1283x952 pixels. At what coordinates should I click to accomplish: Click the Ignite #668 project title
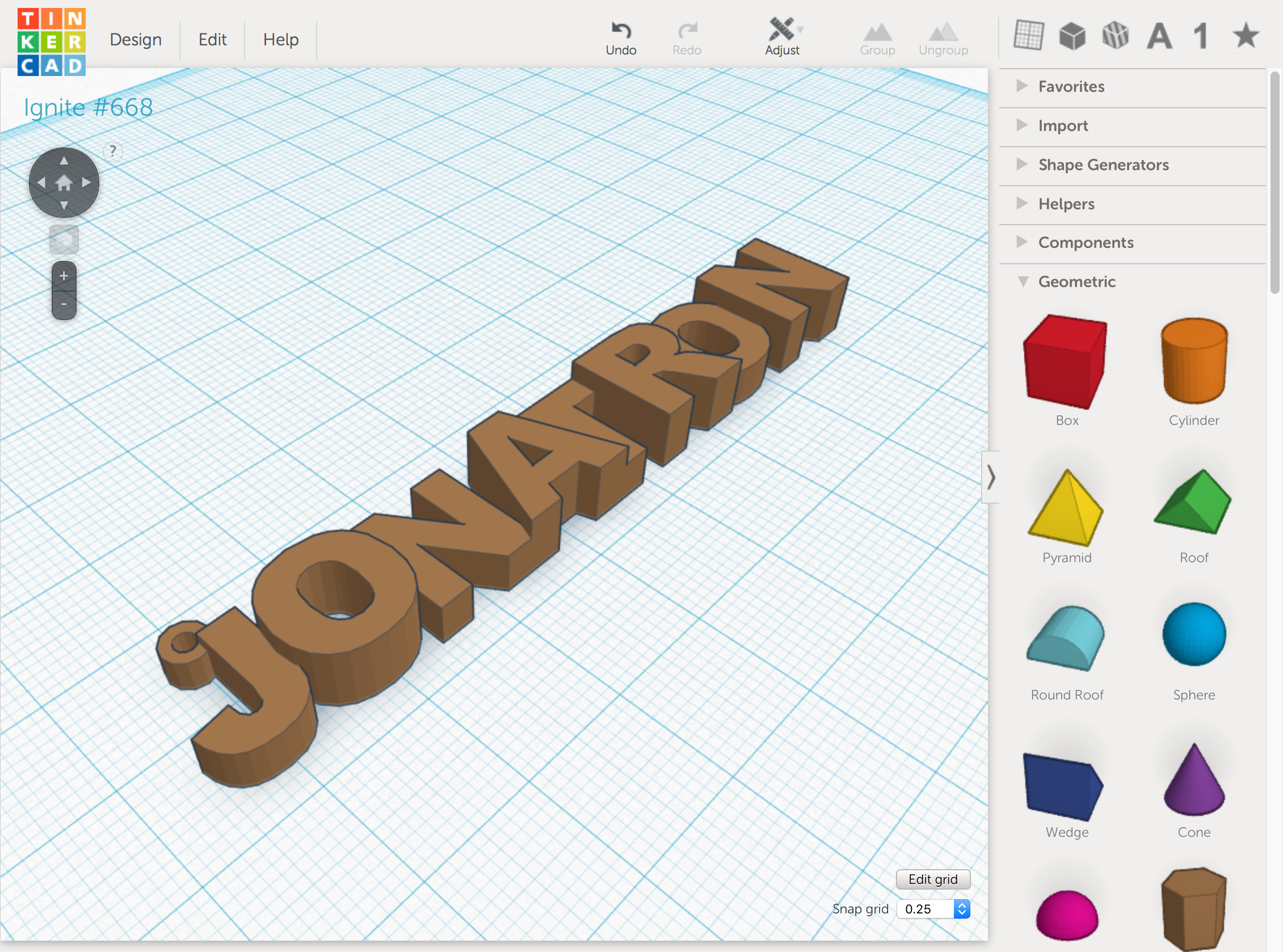88,107
